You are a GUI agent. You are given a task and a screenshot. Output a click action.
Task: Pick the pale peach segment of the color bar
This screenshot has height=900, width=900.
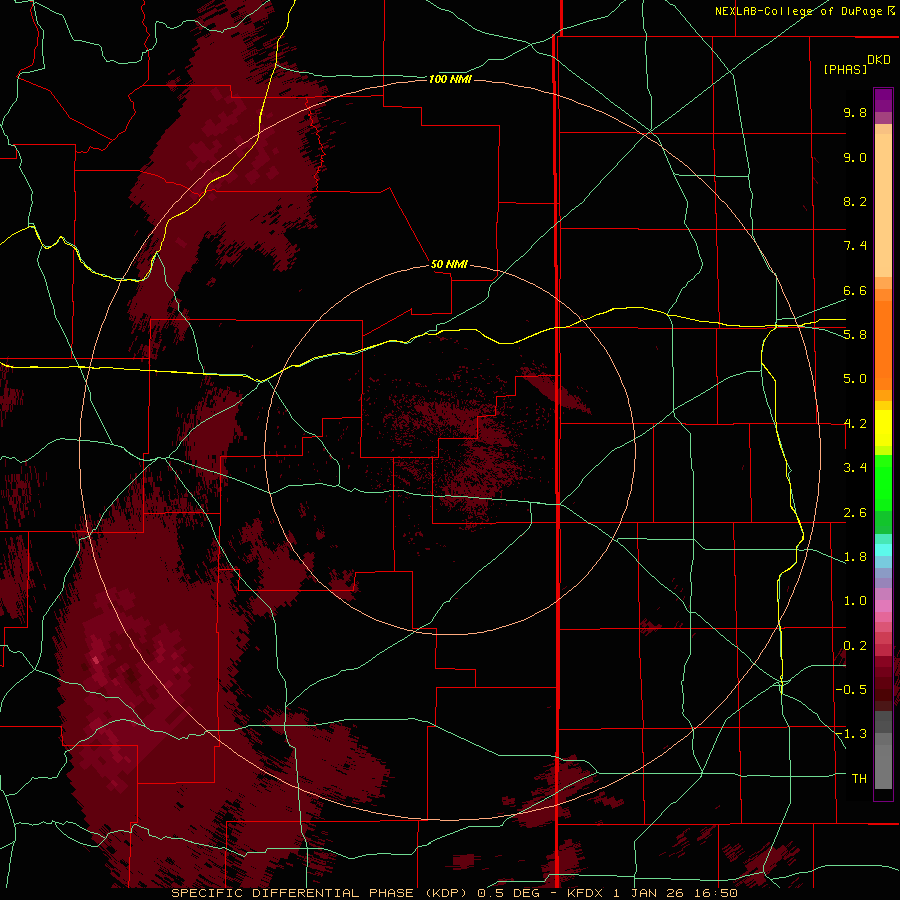pyautogui.click(x=883, y=205)
